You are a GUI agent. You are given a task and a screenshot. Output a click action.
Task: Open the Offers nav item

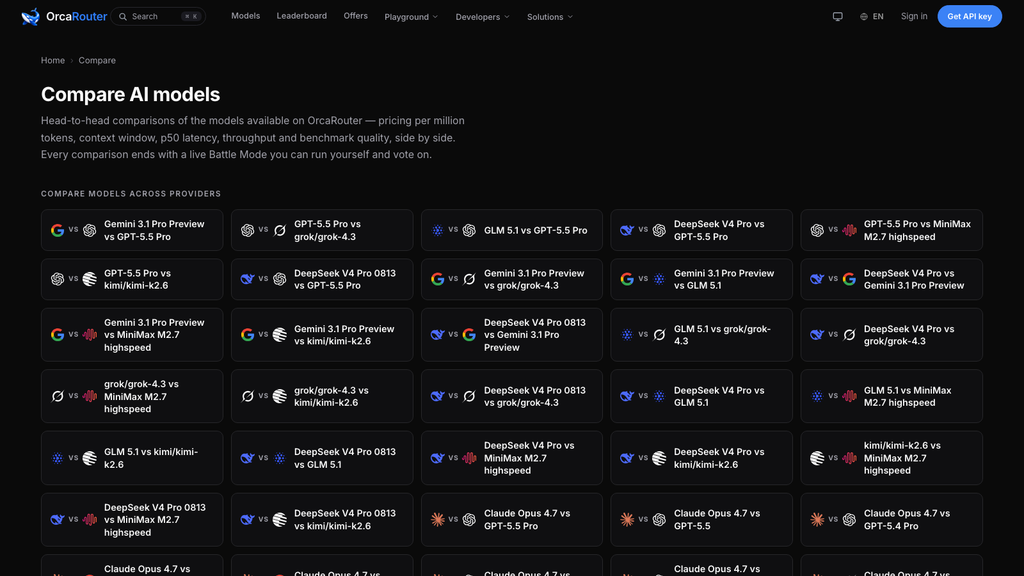point(355,16)
